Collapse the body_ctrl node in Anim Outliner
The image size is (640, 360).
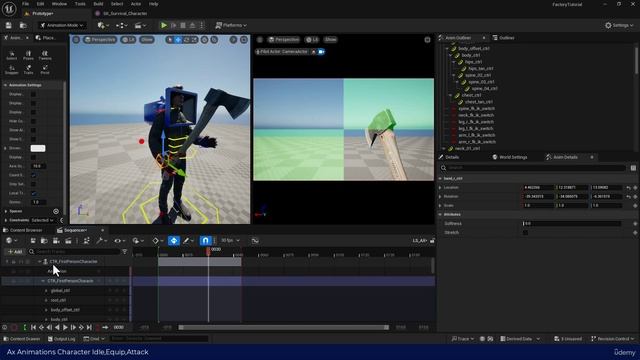coord(450,55)
